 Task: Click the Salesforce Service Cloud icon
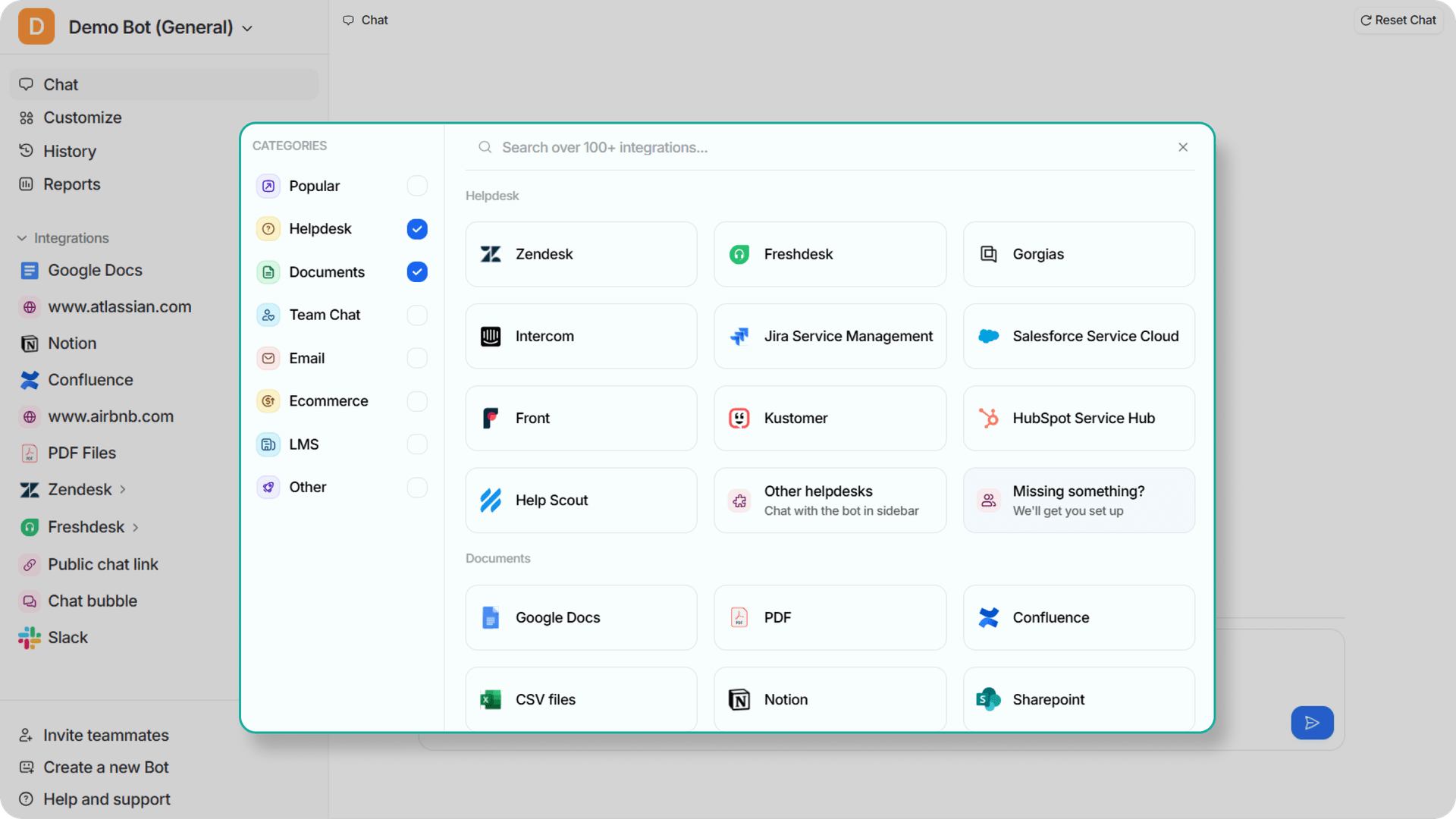(x=989, y=336)
